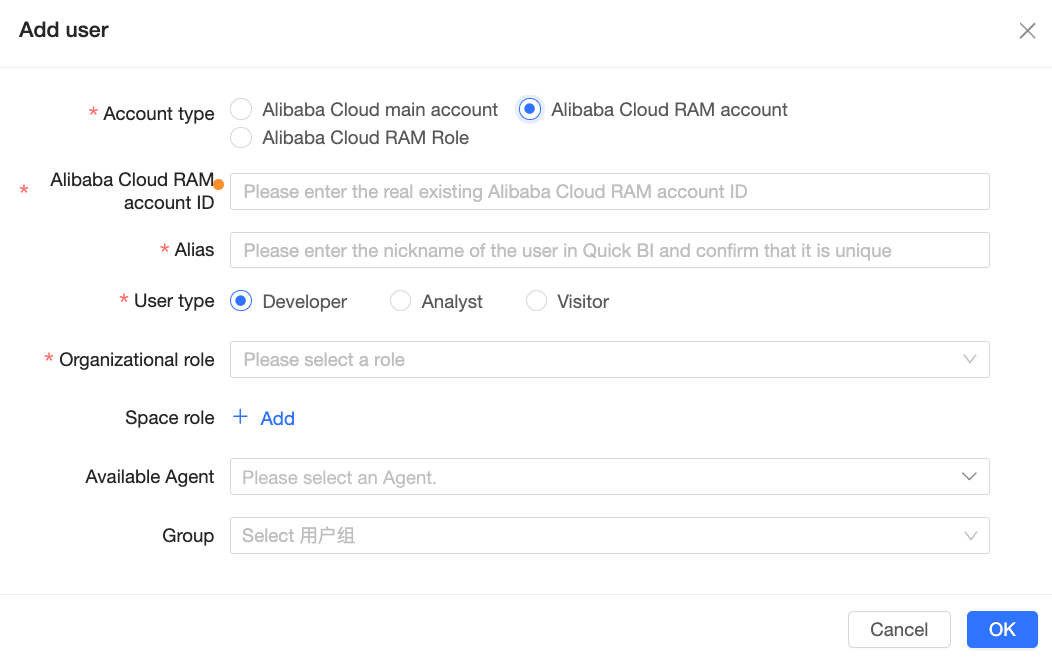Click the 'Alibaba Cloud RAM account ID' label
Viewport: 1052px width, 664px height.
(x=132, y=191)
